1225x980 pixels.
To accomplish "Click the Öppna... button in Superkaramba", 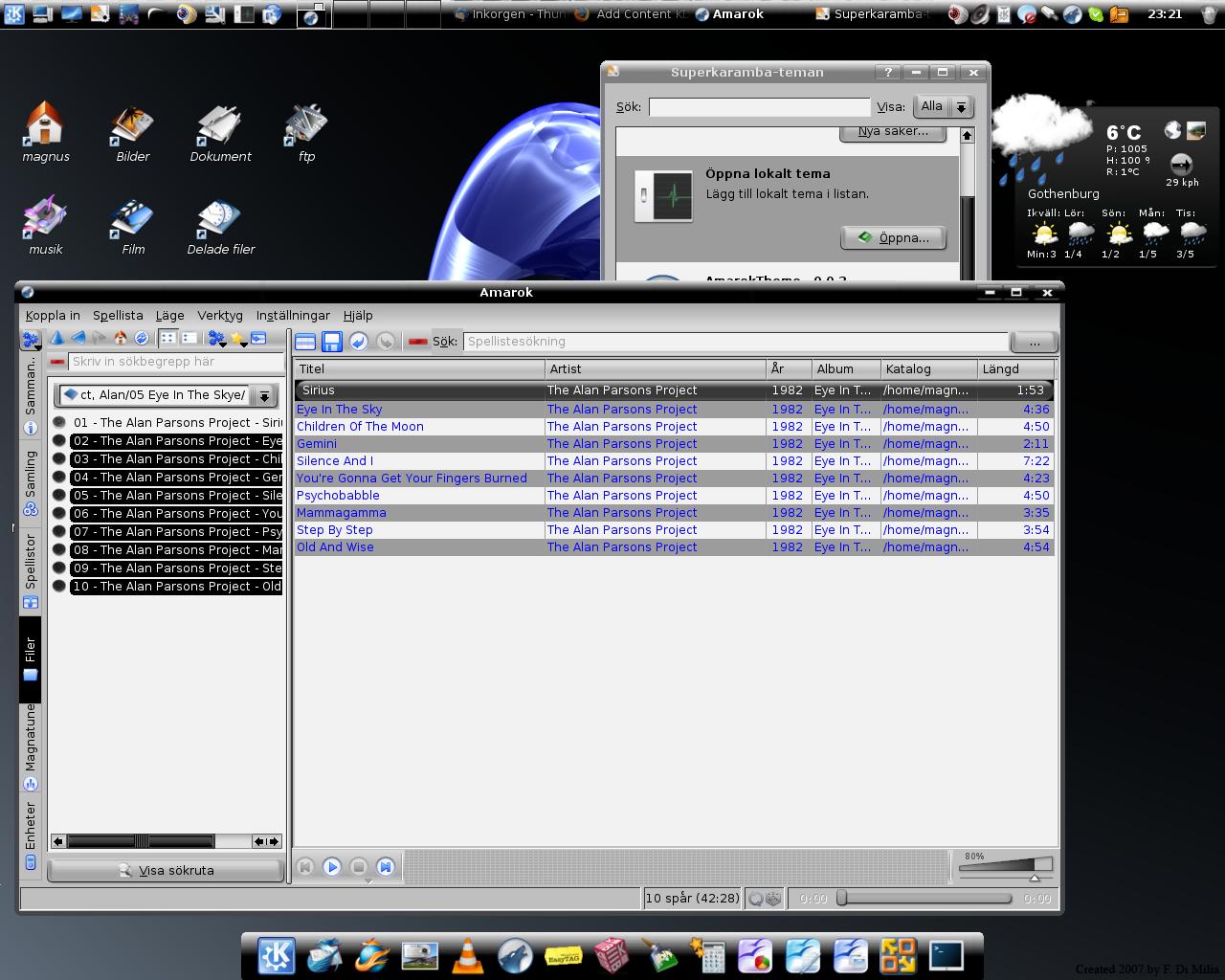I will [x=893, y=237].
